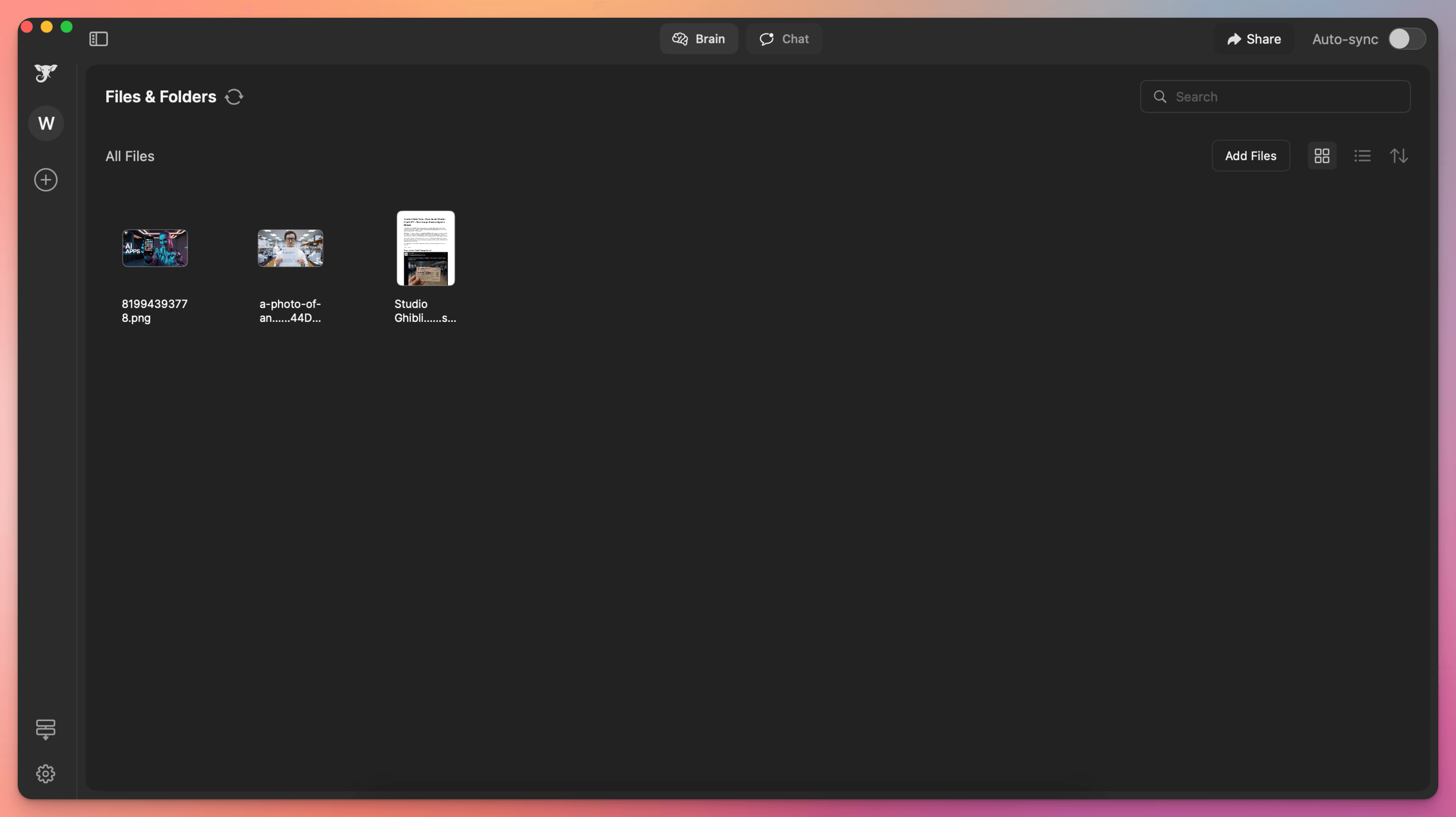
Task: Add a new workspace via plus icon
Action: click(x=46, y=180)
